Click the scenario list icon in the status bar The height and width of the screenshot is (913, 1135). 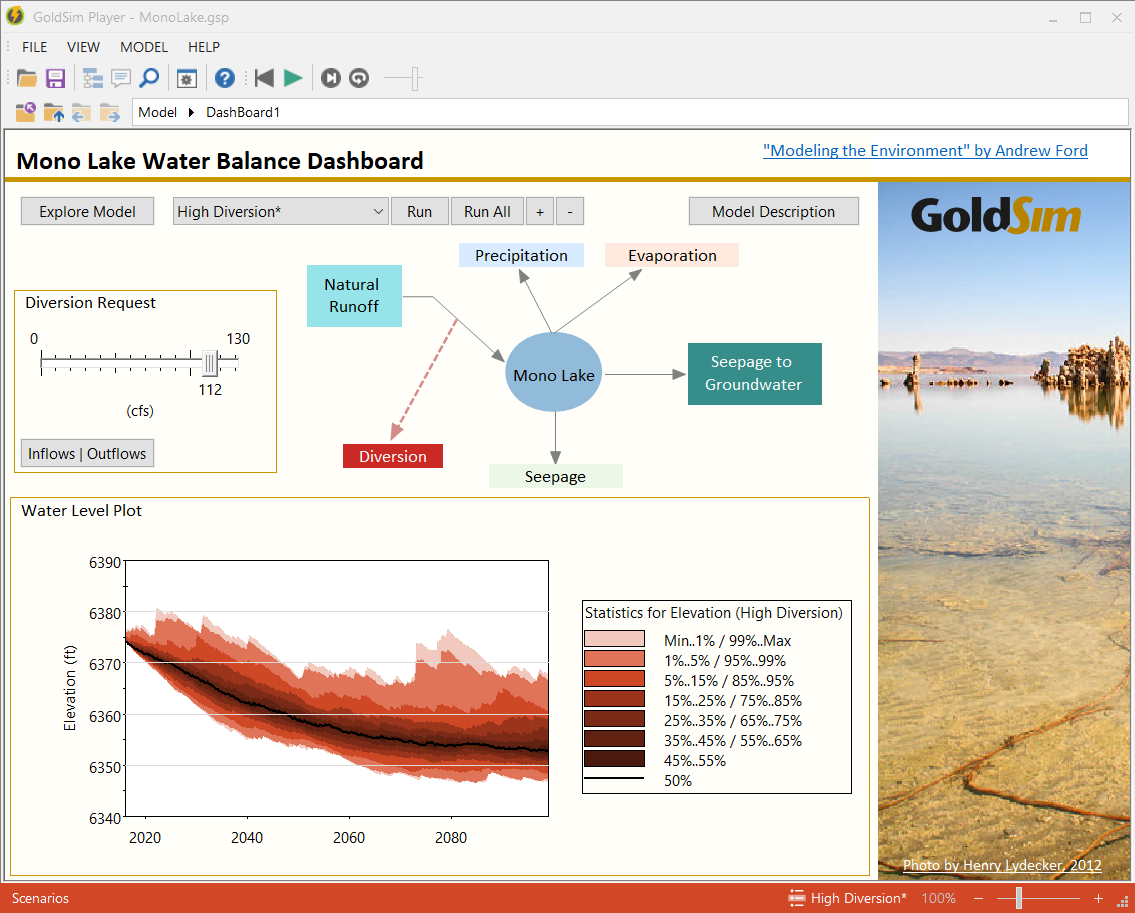(x=796, y=898)
